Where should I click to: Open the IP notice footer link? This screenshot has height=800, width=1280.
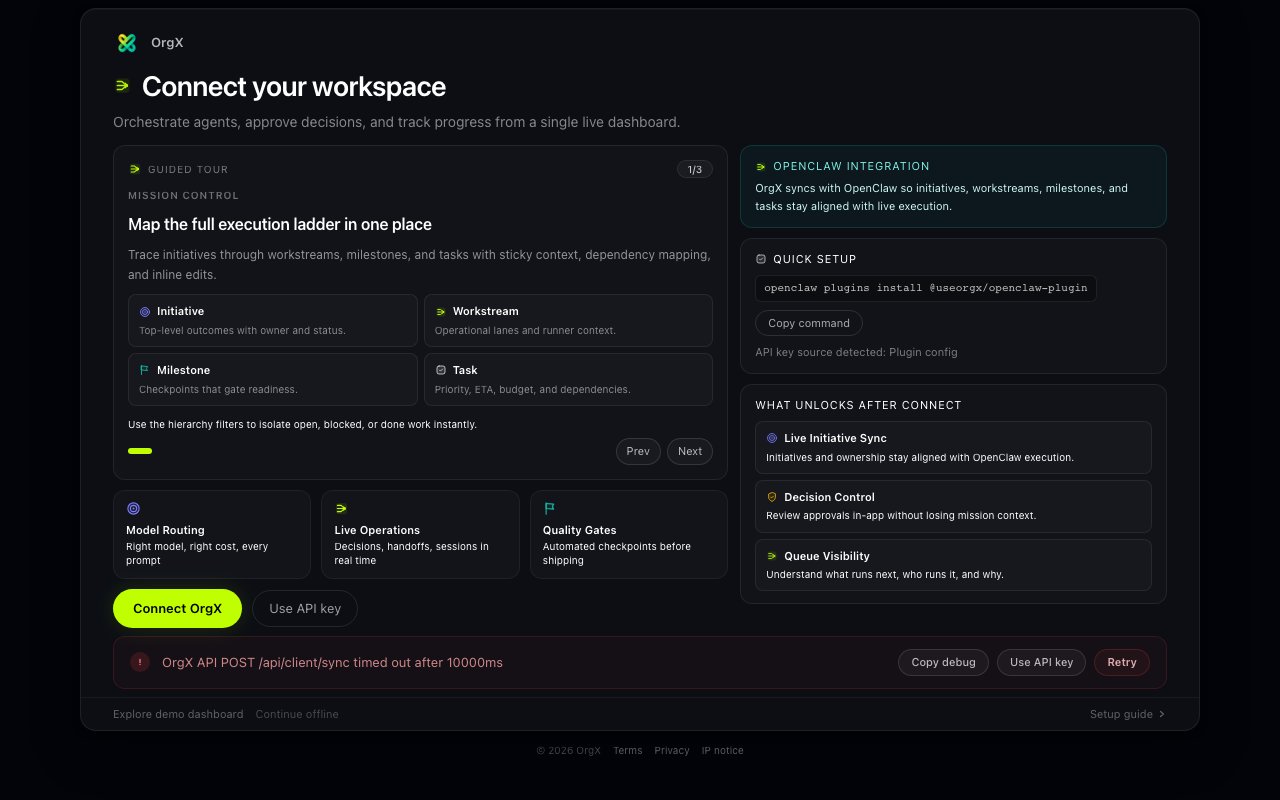[723, 750]
